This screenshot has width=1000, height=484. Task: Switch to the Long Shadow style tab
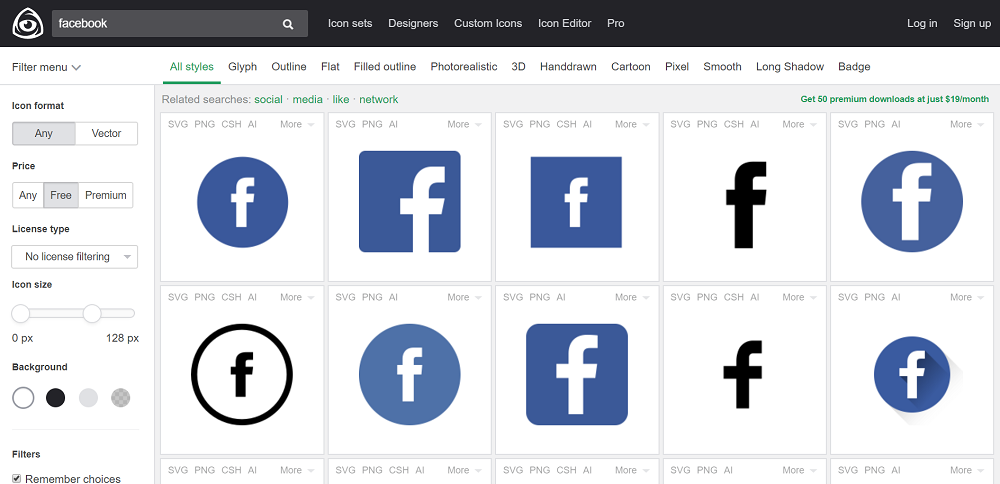pyautogui.click(x=790, y=66)
